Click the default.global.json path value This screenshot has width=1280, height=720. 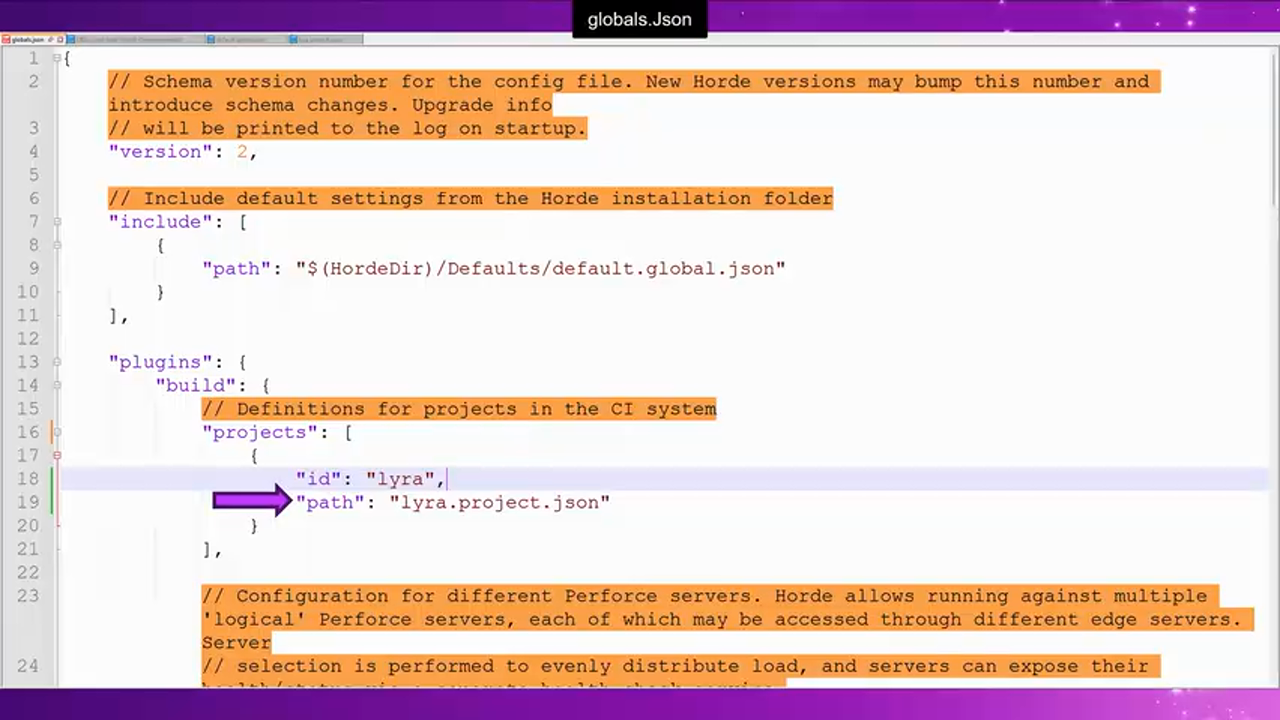click(540, 268)
